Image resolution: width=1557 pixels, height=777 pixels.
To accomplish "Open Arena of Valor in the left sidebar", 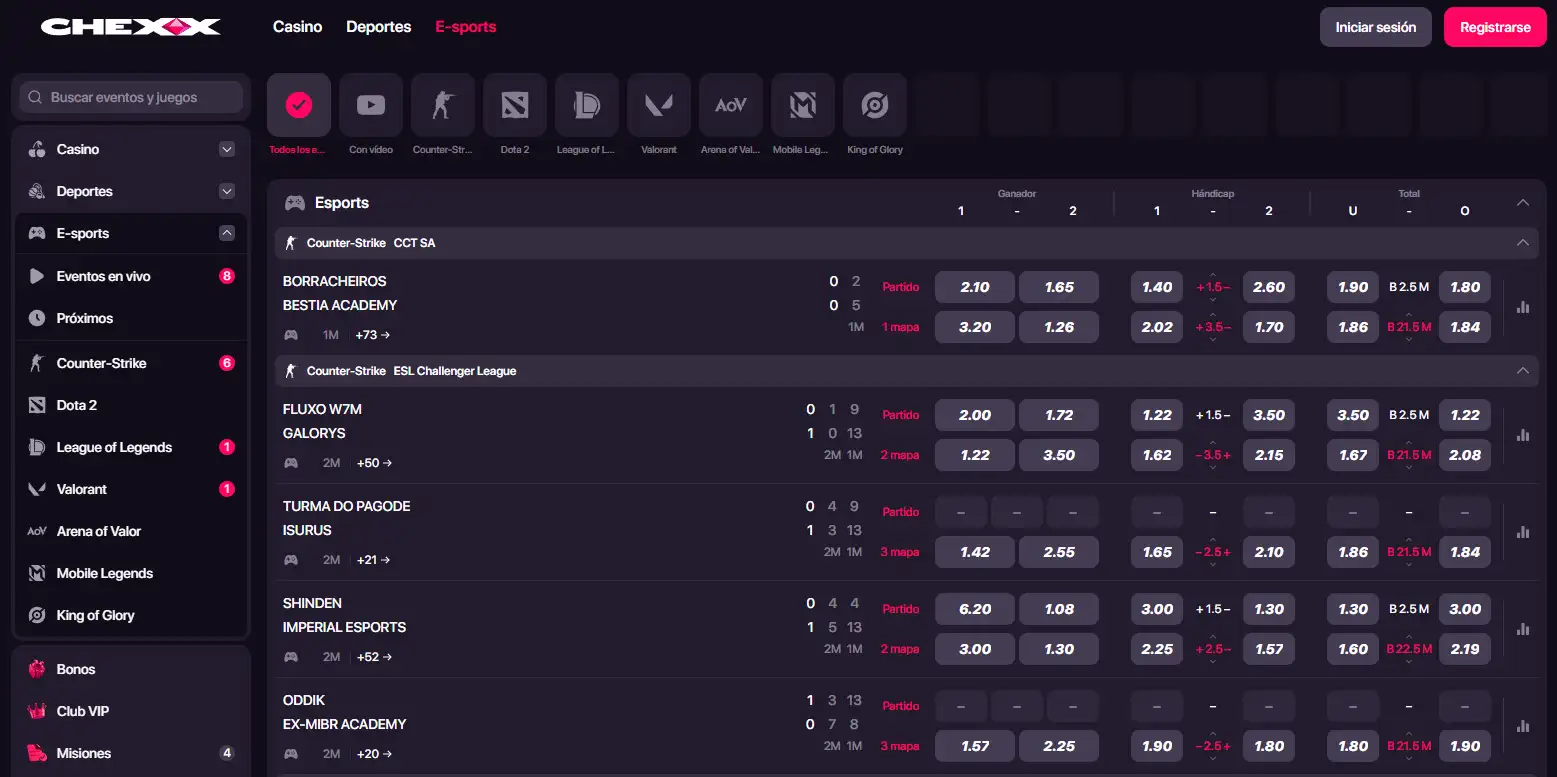I will [x=131, y=531].
